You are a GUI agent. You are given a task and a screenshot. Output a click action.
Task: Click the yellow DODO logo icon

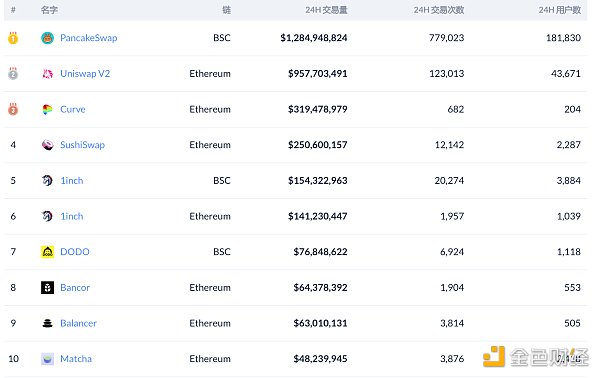[x=47, y=252]
